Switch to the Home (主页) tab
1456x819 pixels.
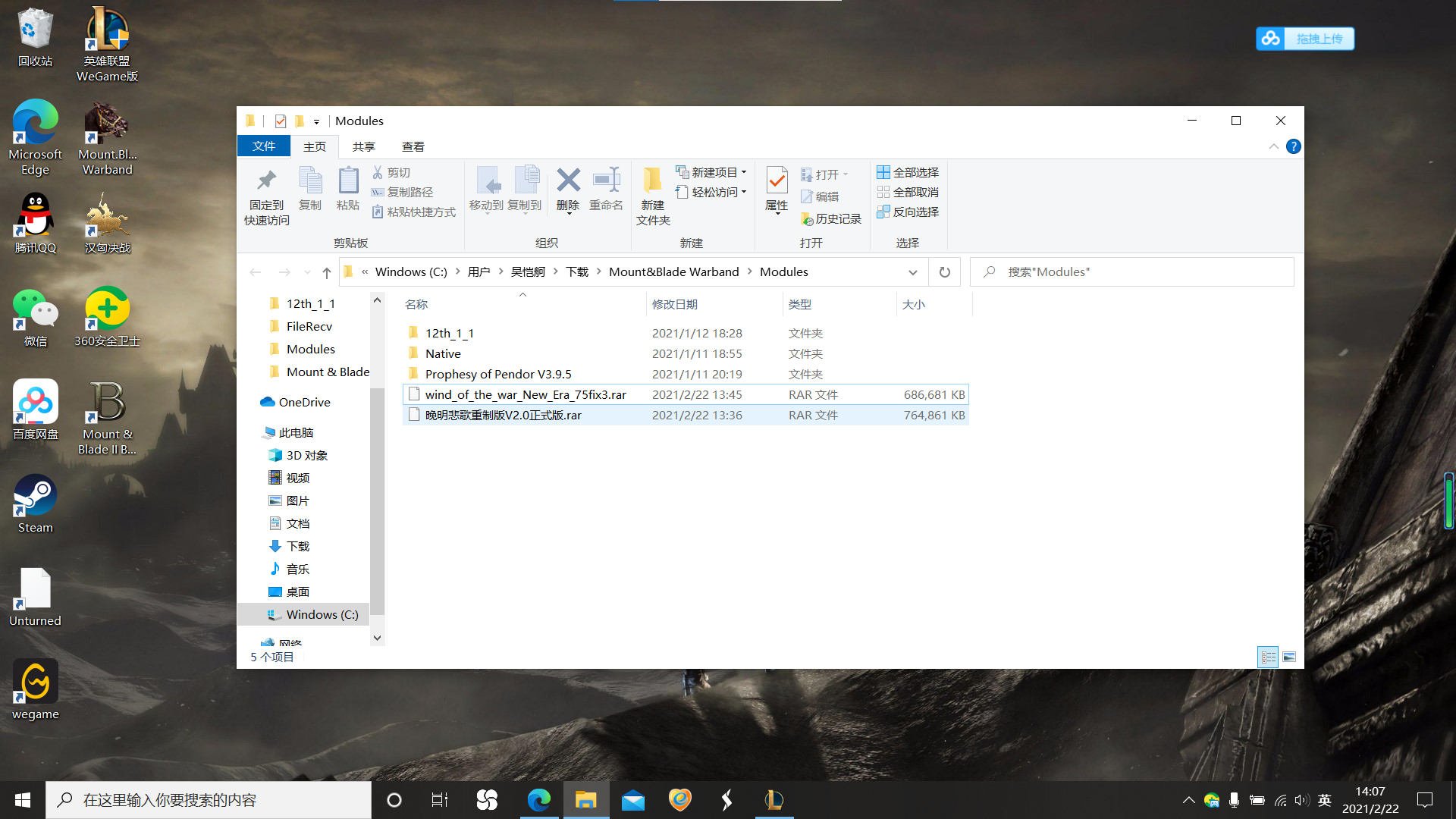click(315, 146)
